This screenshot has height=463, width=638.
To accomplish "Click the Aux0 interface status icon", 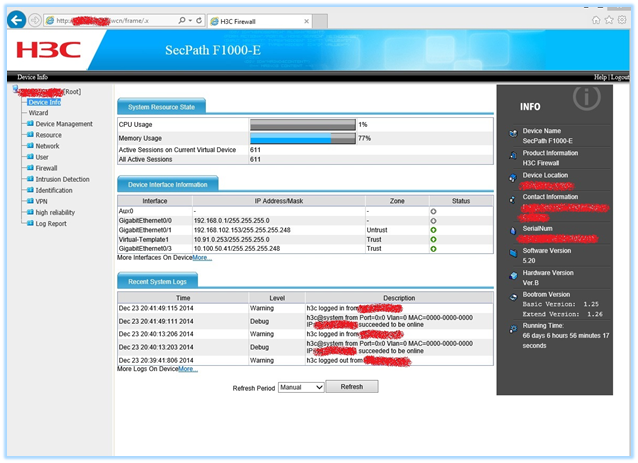I will tap(433, 212).
